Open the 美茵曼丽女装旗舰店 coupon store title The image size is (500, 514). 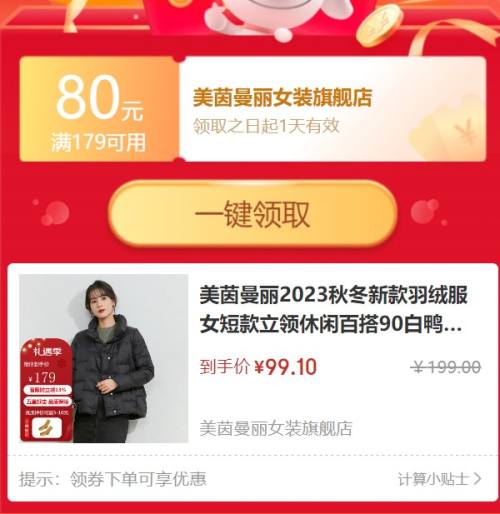click(282, 97)
